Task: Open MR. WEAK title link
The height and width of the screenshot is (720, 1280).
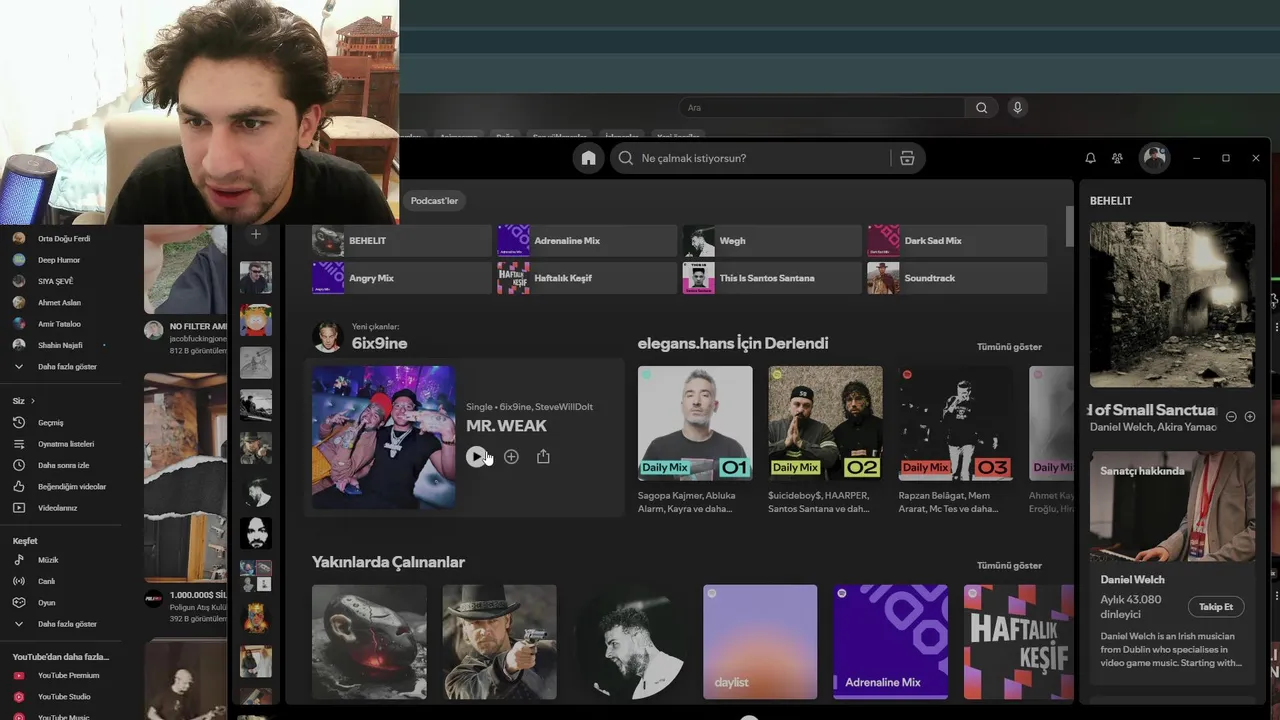Action: coord(506,426)
